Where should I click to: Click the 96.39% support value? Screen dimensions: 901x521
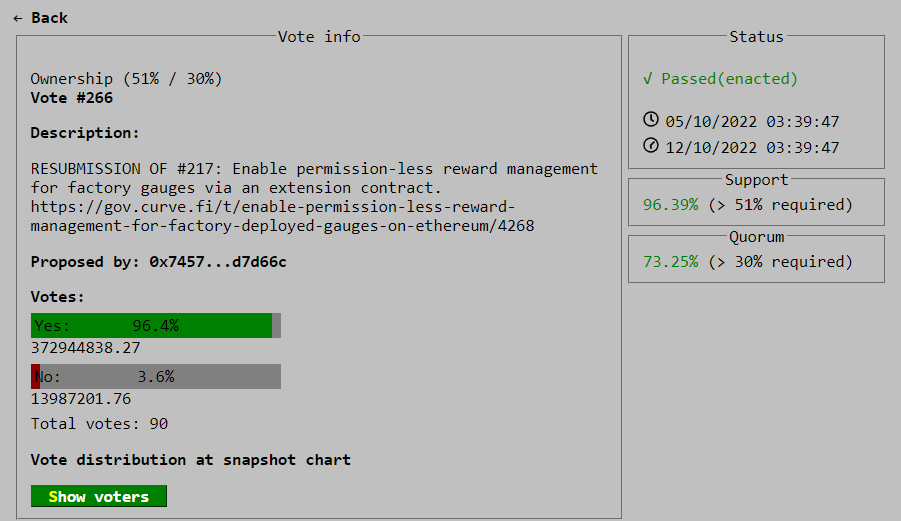point(671,205)
